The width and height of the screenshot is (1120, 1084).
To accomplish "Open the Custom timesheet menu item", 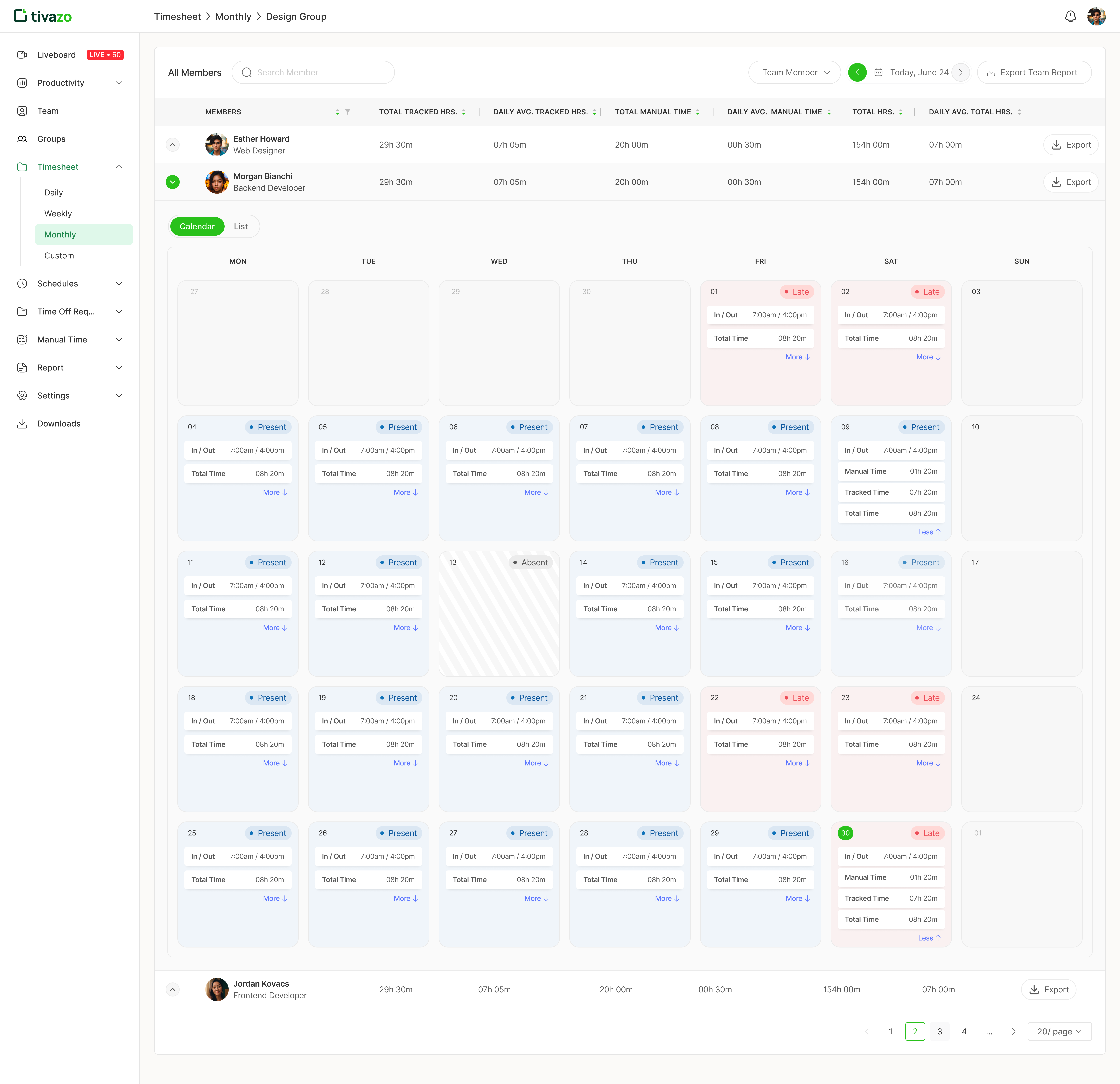I will [60, 255].
